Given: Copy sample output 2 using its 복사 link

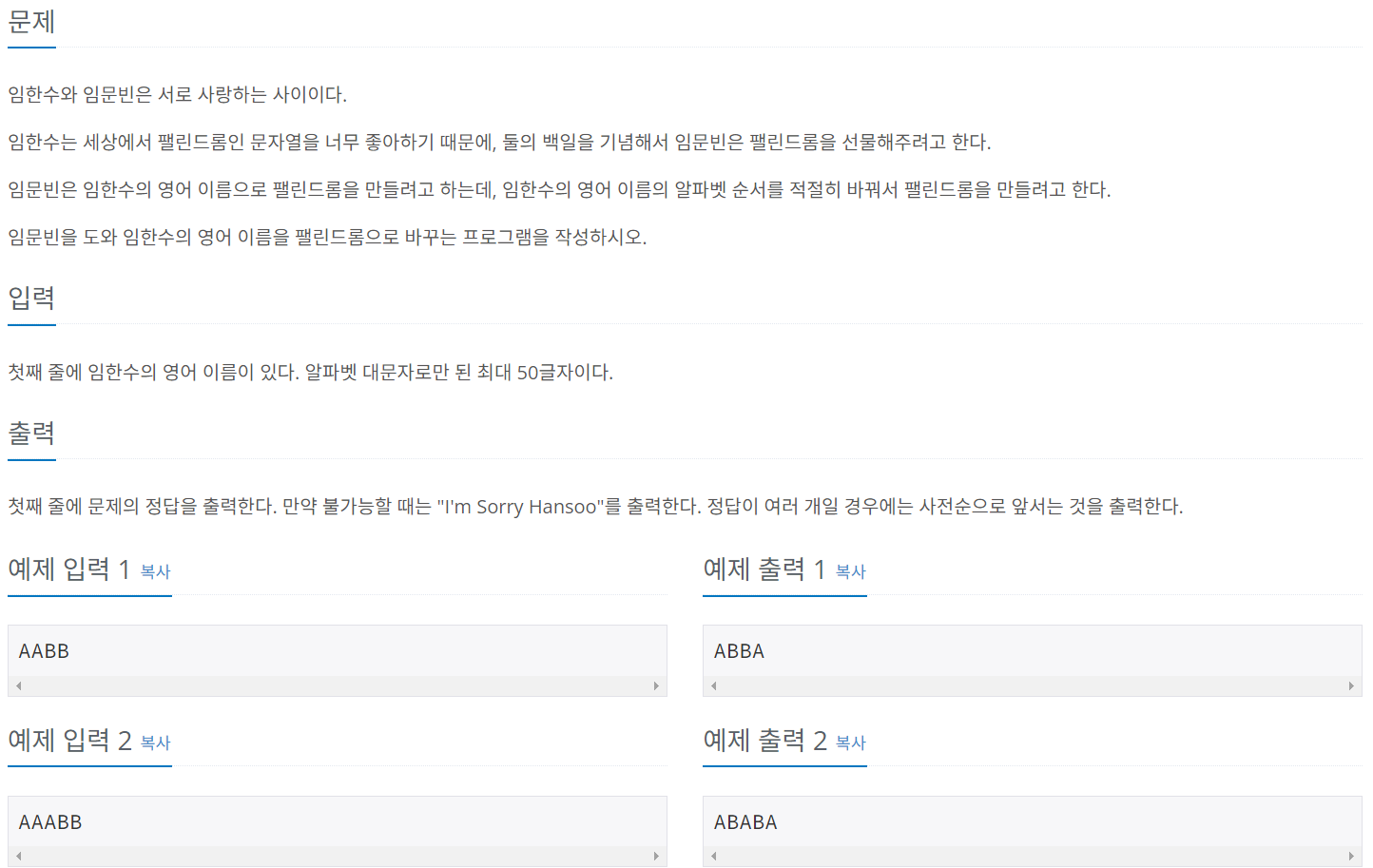Looking at the screenshot, I should pos(849,743).
